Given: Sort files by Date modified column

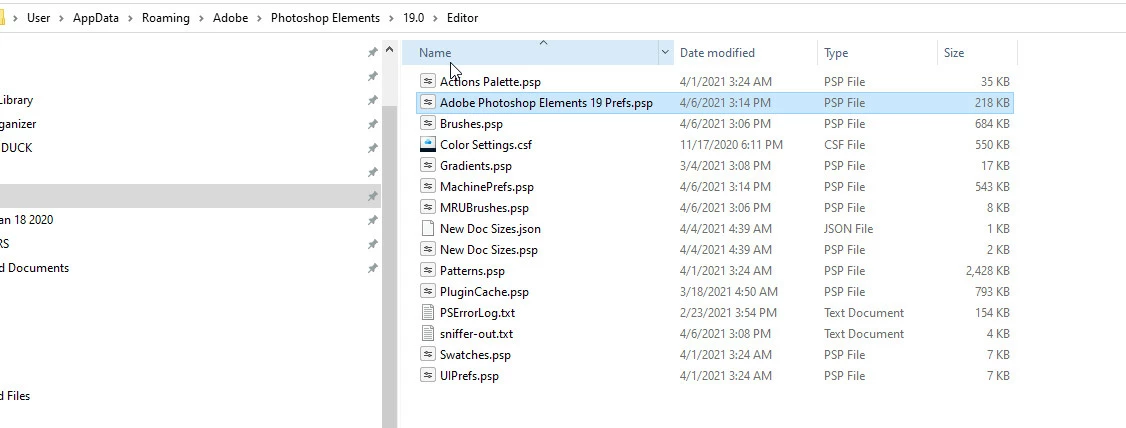Looking at the screenshot, I should 717,52.
